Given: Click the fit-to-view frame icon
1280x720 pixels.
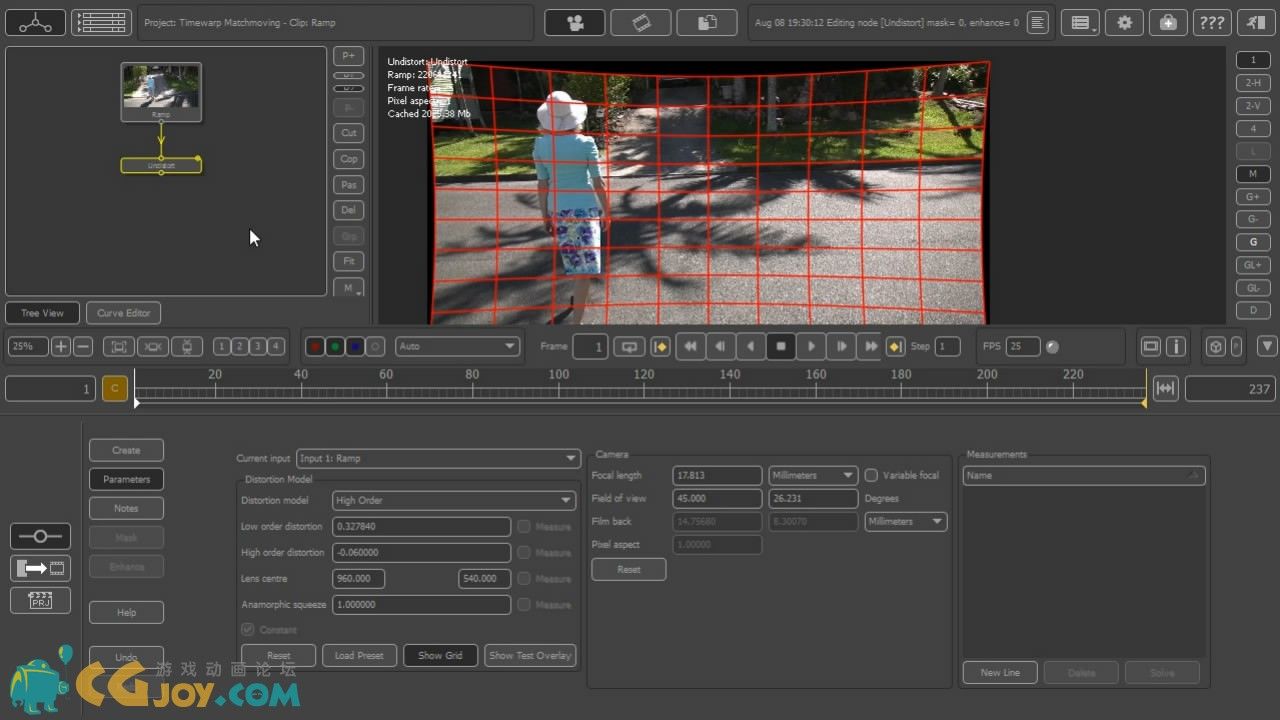Looking at the screenshot, I should coord(118,346).
